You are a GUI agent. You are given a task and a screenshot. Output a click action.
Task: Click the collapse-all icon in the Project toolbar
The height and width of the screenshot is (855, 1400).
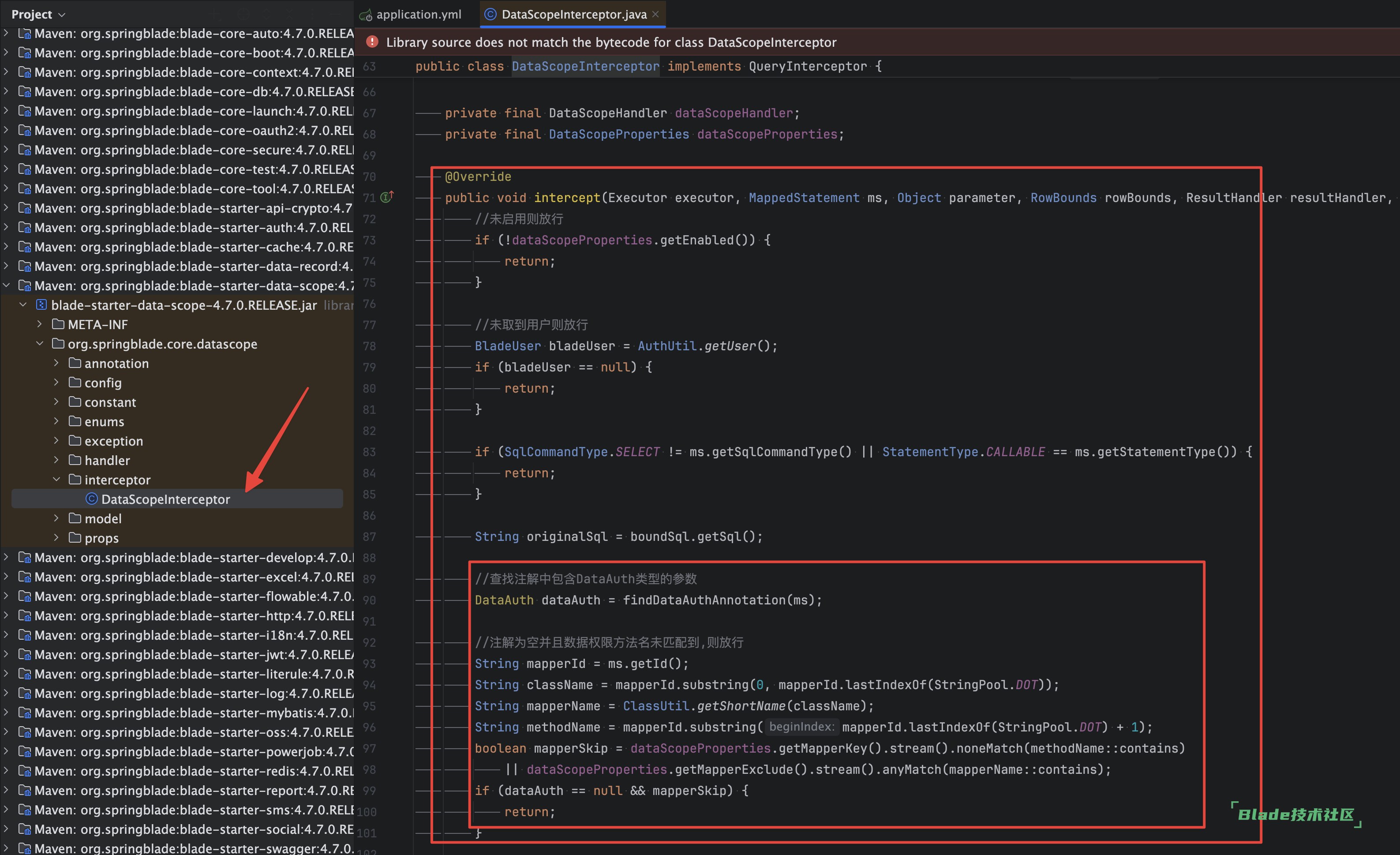click(290, 14)
